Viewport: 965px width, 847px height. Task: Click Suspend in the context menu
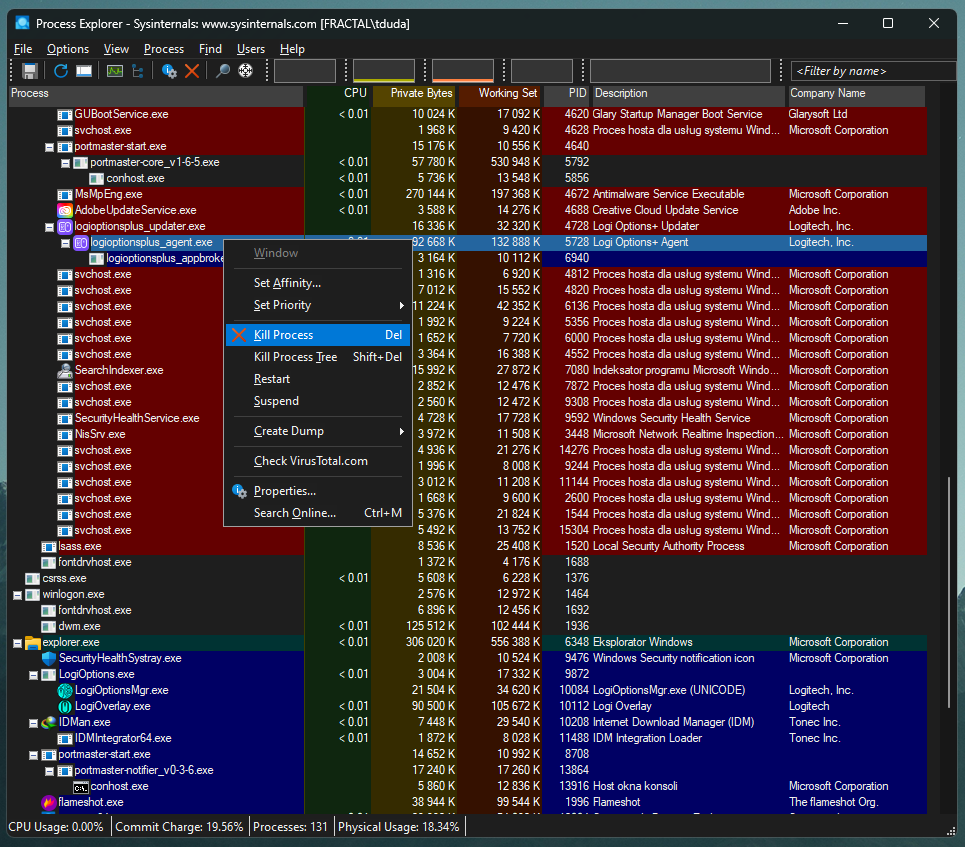[276, 401]
